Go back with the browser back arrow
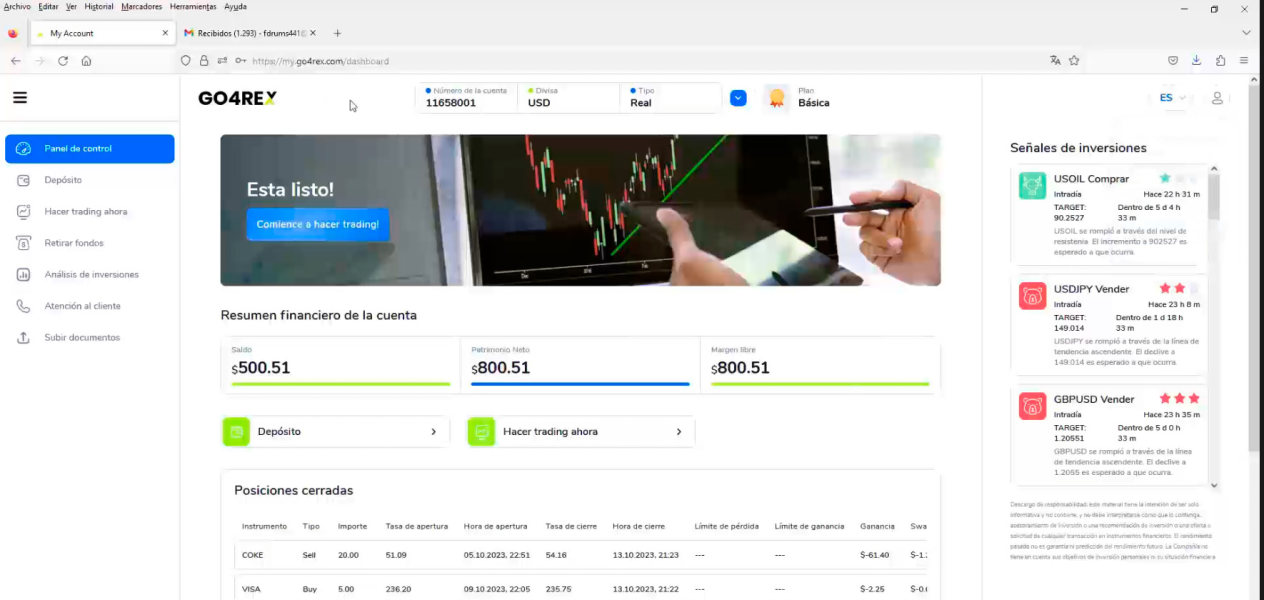This screenshot has height=600, width=1264. (15, 61)
